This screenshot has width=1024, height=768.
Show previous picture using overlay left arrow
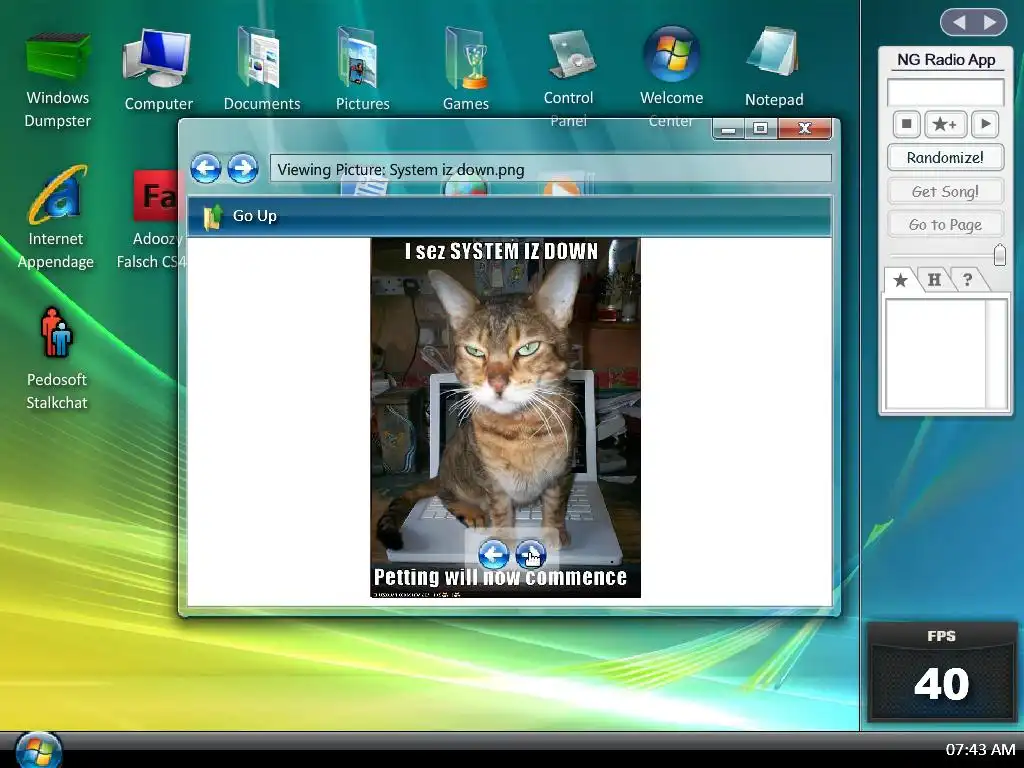click(493, 554)
